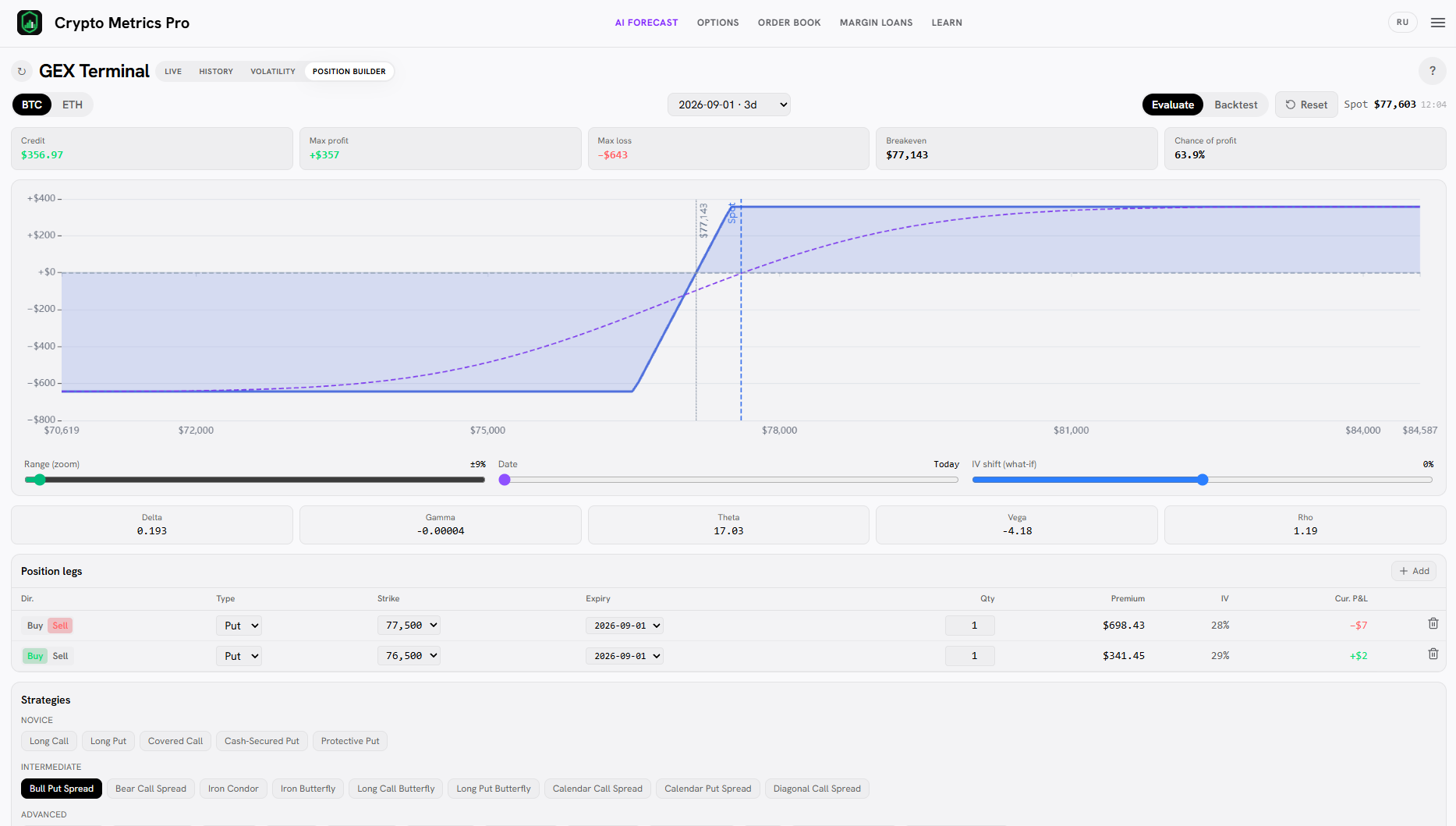The height and width of the screenshot is (826, 1456).
Task: Click the Range (zoom) slider handle
Action: (39, 480)
